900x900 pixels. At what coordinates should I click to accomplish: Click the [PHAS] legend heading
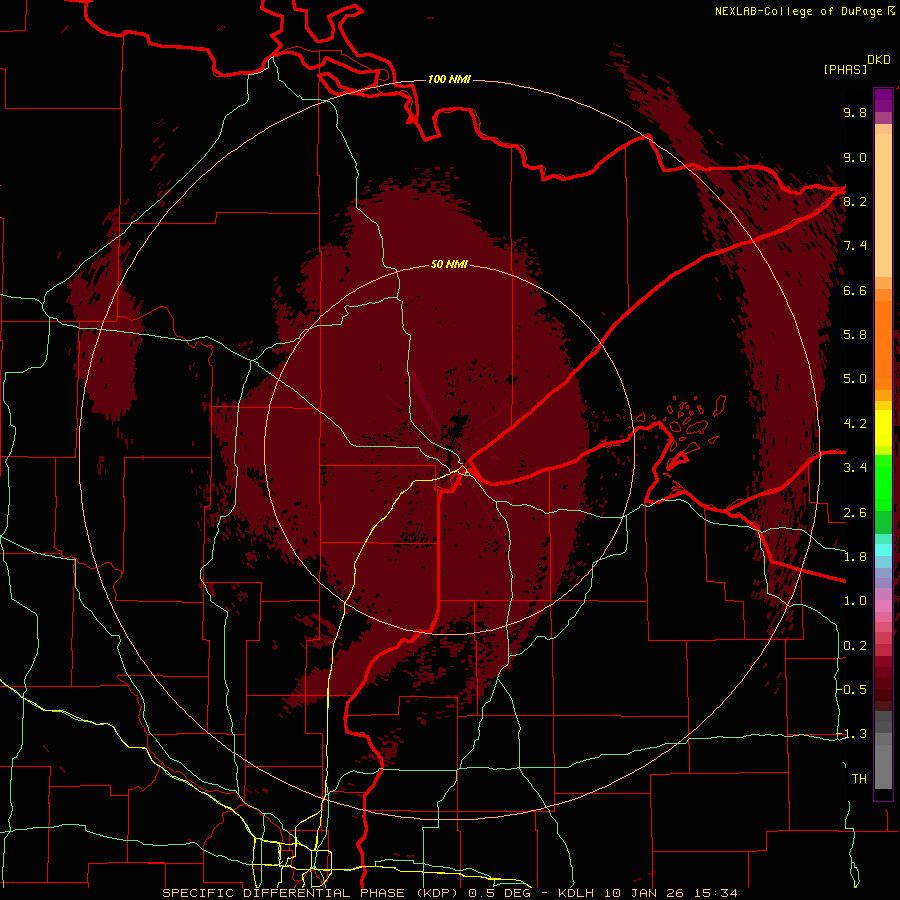tap(845, 69)
